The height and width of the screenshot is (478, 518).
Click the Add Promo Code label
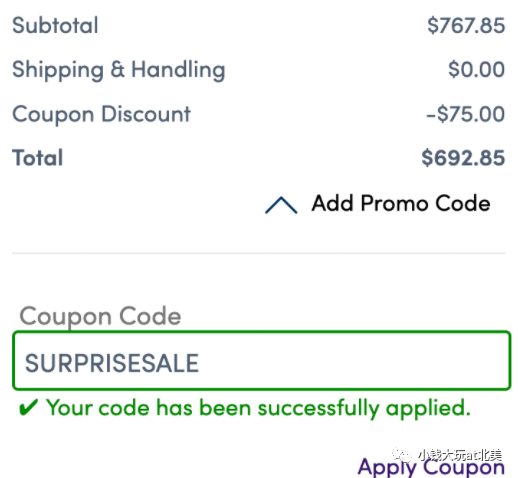click(401, 203)
